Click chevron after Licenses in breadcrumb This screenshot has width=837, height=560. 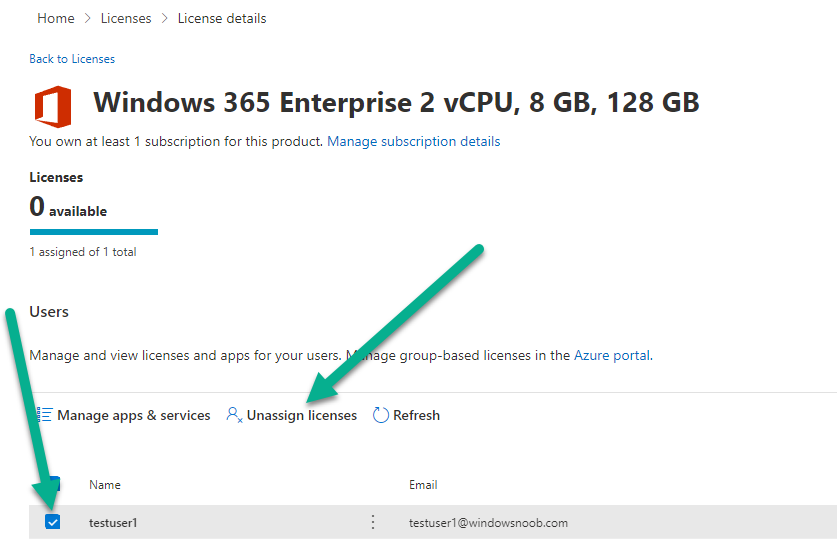pos(164,19)
